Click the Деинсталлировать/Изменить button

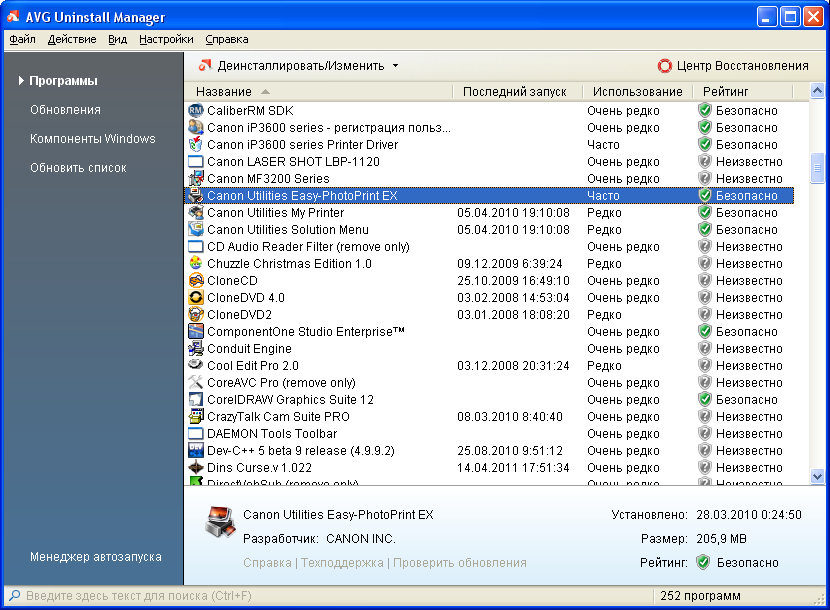(292, 66)
